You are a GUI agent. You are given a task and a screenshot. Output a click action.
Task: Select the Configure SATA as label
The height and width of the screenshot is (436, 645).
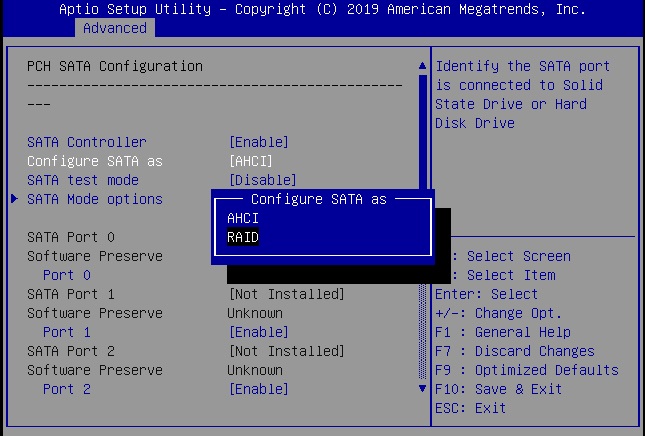coord(95,161)
